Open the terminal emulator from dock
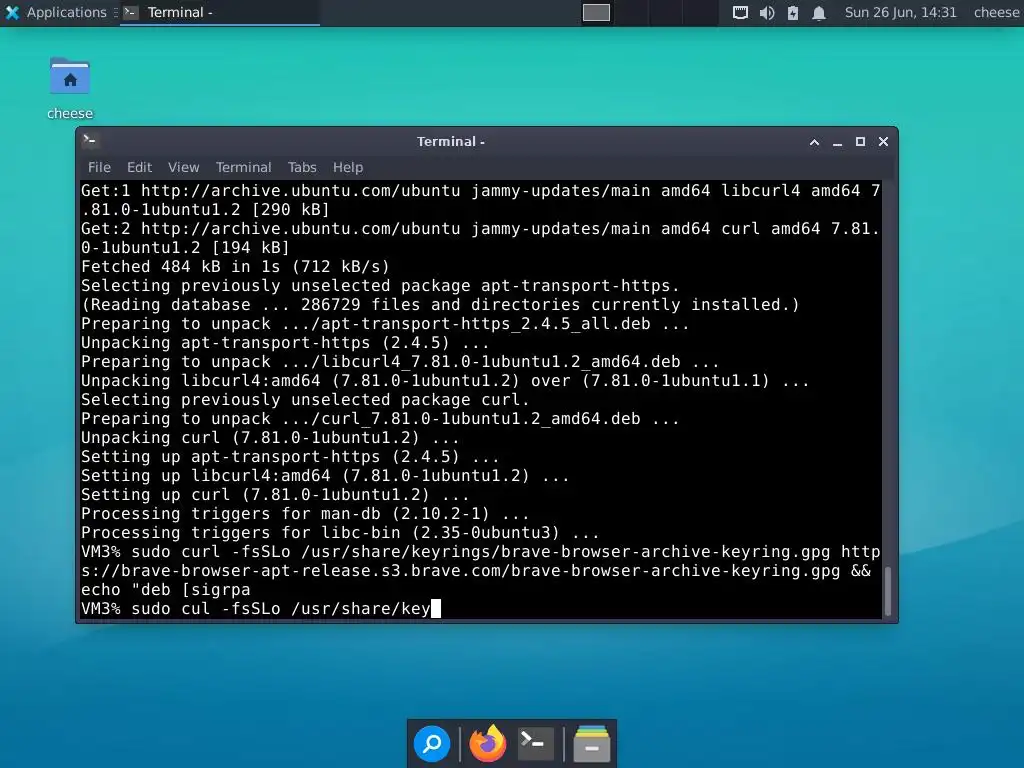The width and height of the screenshot is (1024, 768). [x=536, y=743]
